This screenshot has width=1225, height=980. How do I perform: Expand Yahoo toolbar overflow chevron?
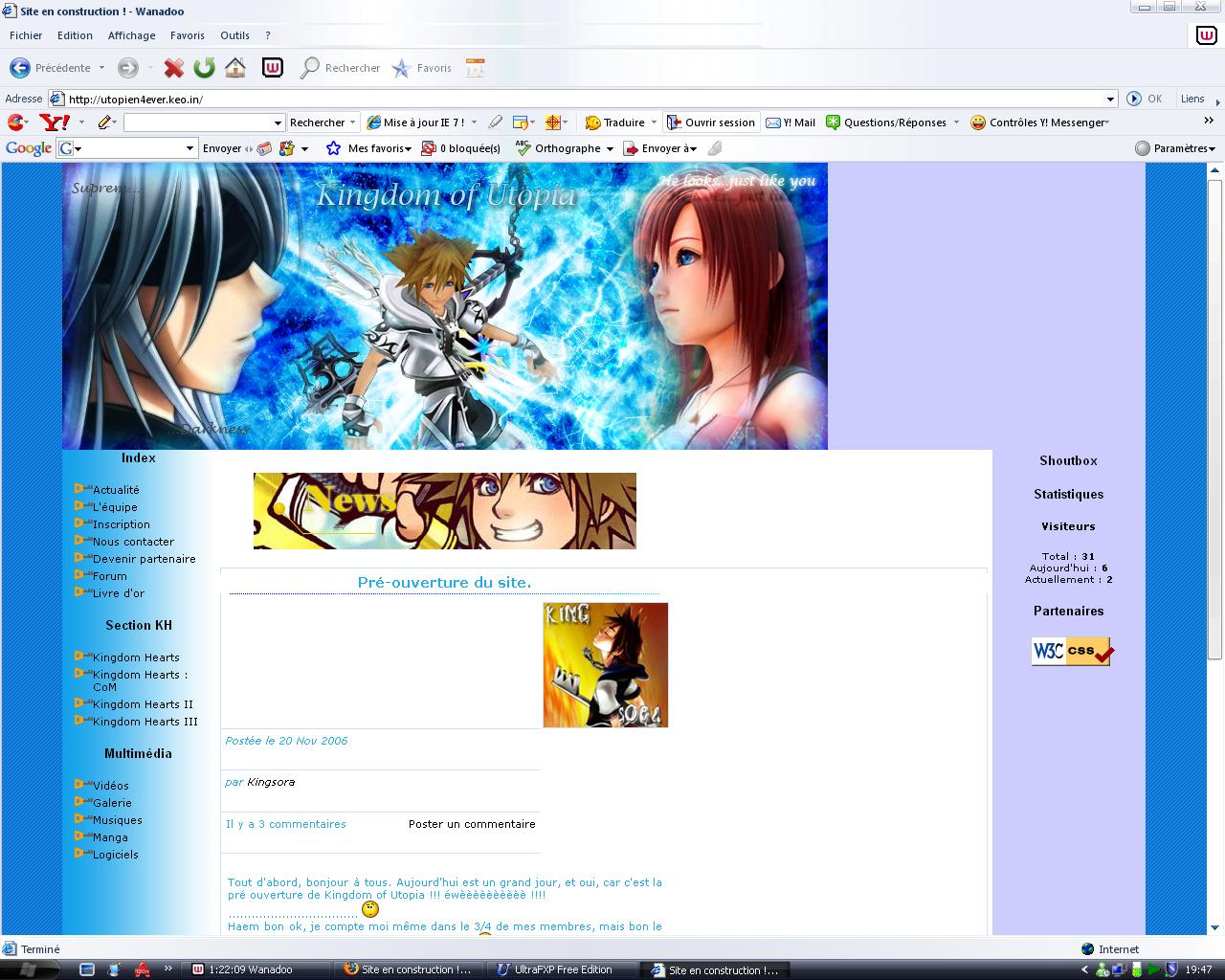[x=1209, y=121]
